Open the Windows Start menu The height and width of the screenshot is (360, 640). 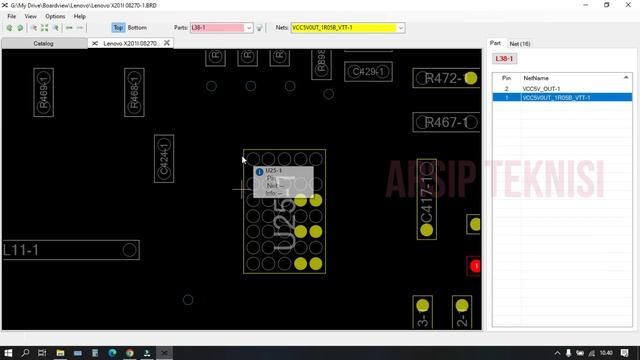(x=8, y=353)
